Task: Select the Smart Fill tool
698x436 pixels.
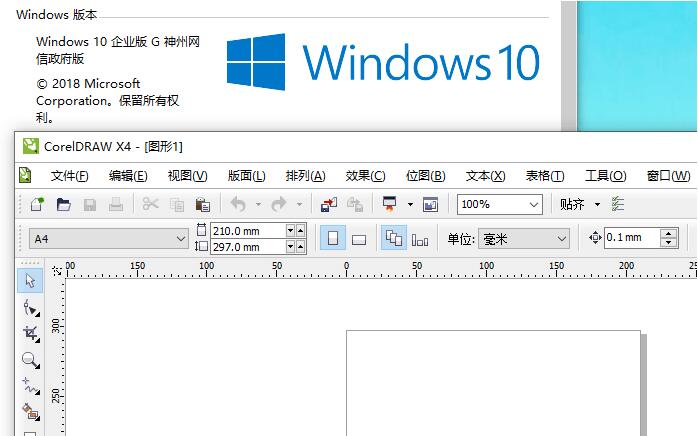Action: coord(31,412)
